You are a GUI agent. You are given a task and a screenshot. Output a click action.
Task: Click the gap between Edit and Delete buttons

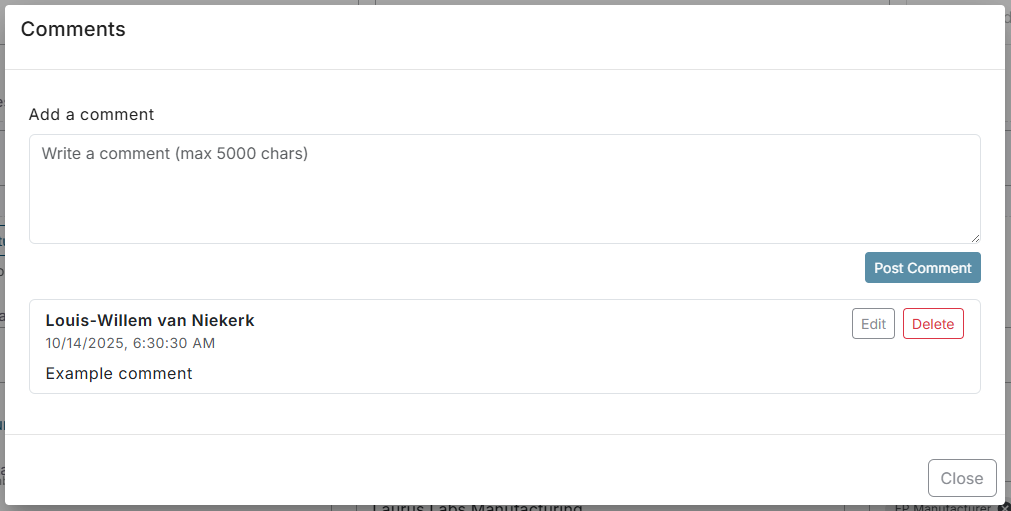[899, 324]
